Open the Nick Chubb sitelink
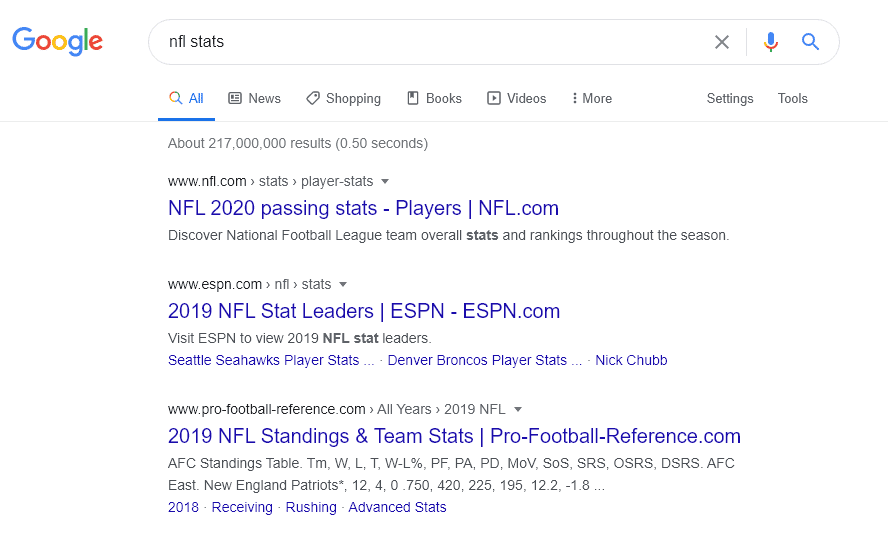The image size is (888, 540). (631, 361)
